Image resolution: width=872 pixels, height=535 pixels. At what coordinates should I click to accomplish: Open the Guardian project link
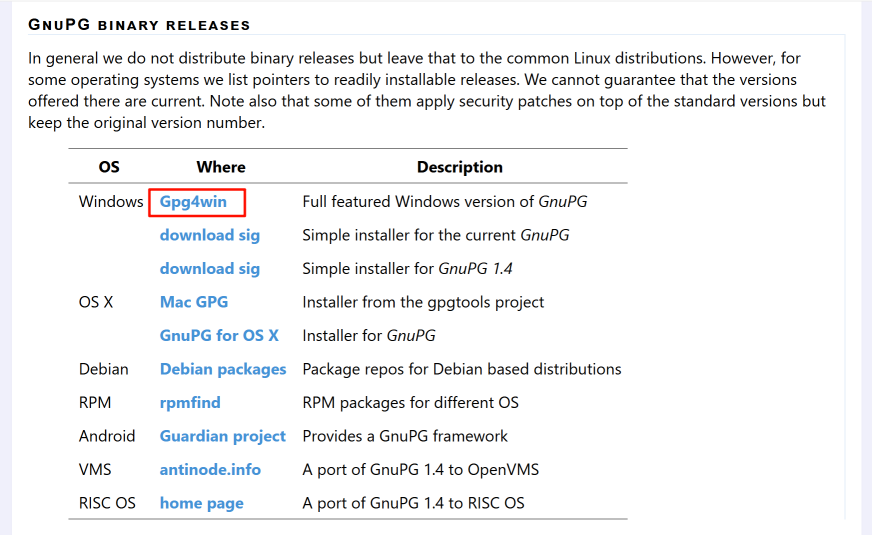point(223,436)
